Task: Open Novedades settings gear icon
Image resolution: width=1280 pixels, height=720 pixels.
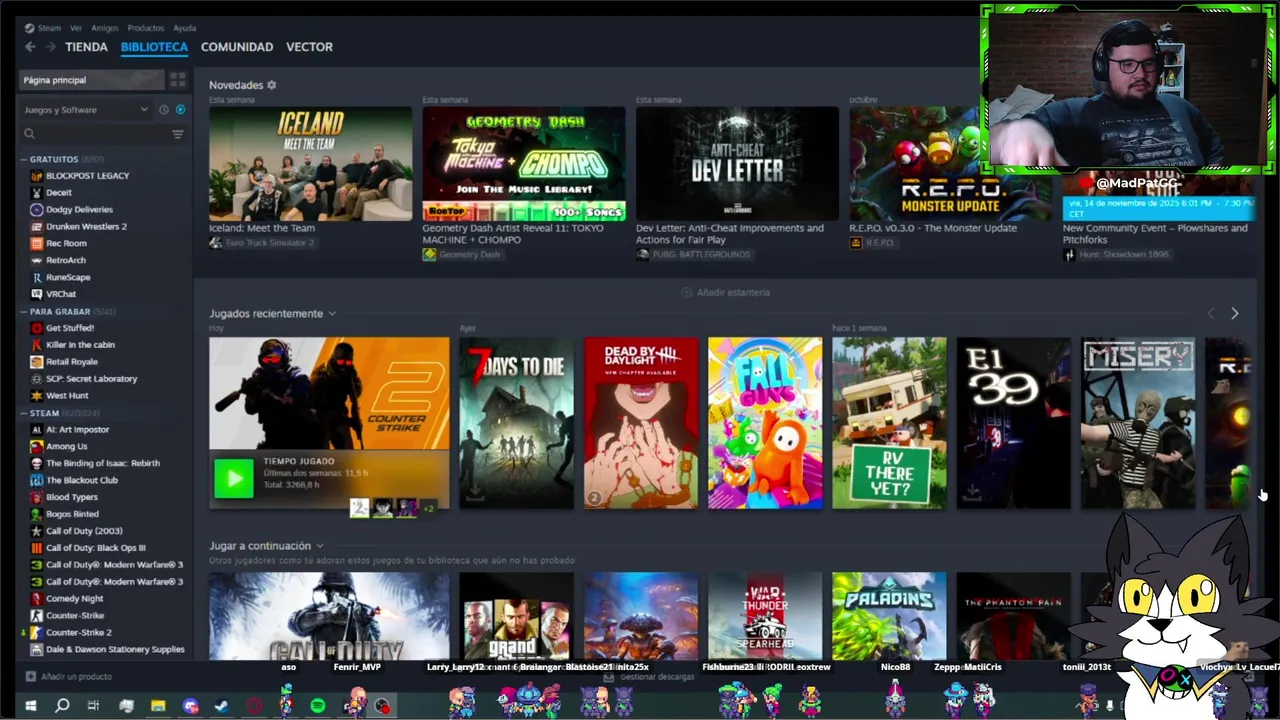Action: click(x=271, y=85)
